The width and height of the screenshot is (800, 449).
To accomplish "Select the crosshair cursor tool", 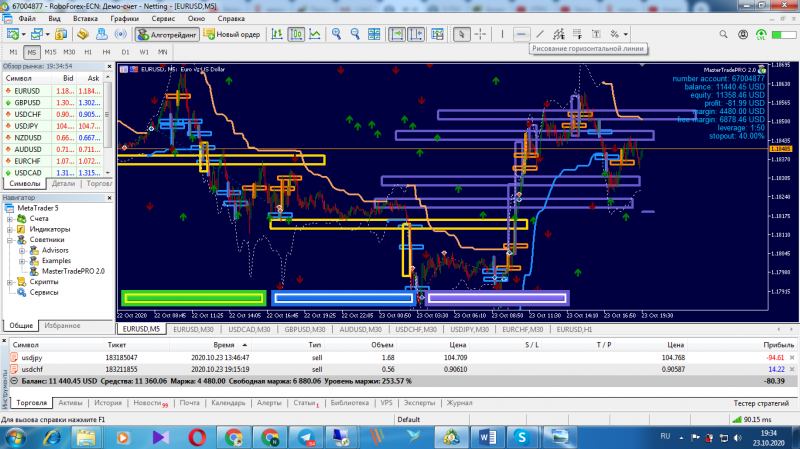I will pyautogui.click(x=481, y=34).
